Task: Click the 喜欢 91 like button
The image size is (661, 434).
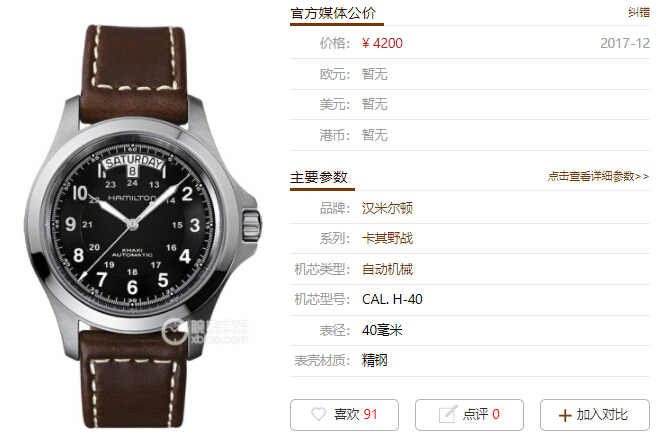Action: [344, 415]
